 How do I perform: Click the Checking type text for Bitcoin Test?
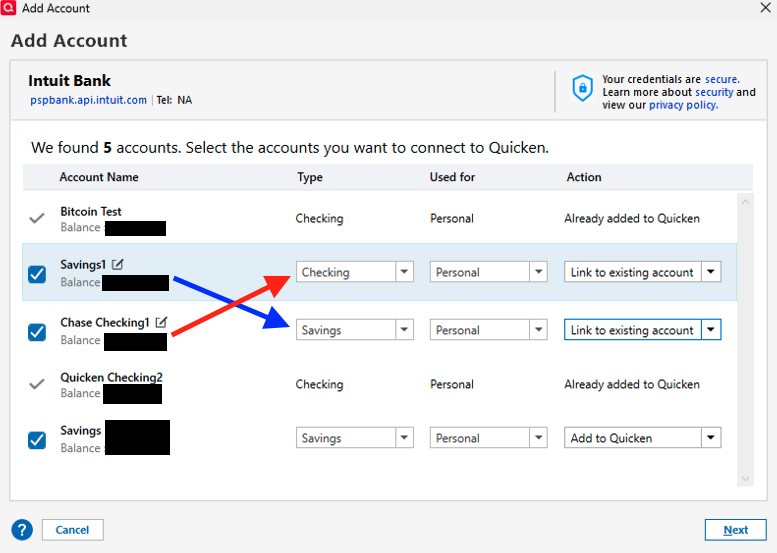pos(319,219)
